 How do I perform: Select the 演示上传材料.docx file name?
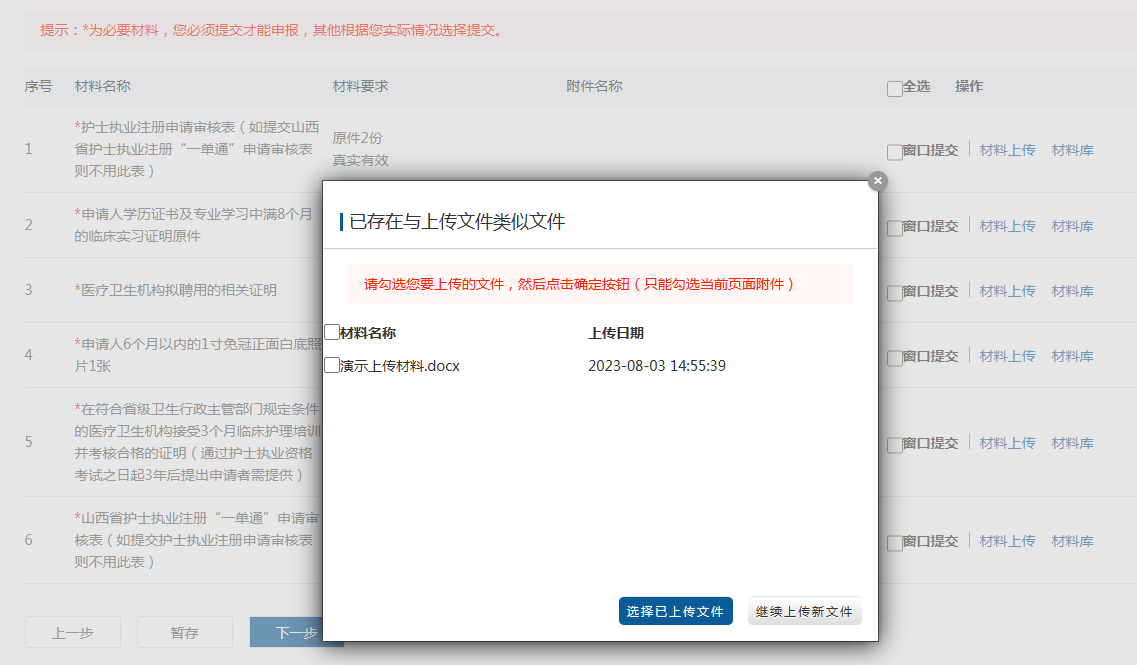coord(400,366)
